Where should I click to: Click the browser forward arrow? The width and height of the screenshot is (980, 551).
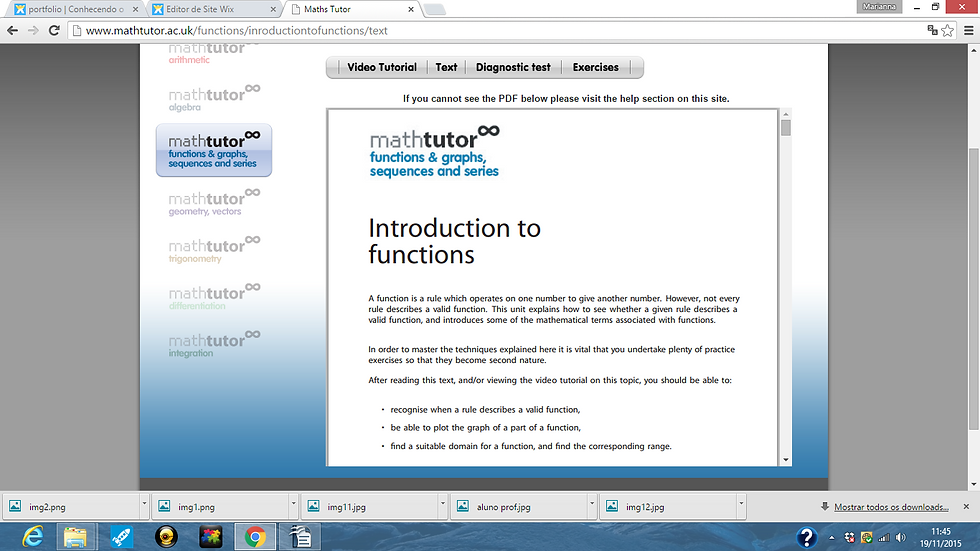coord(33,30)
